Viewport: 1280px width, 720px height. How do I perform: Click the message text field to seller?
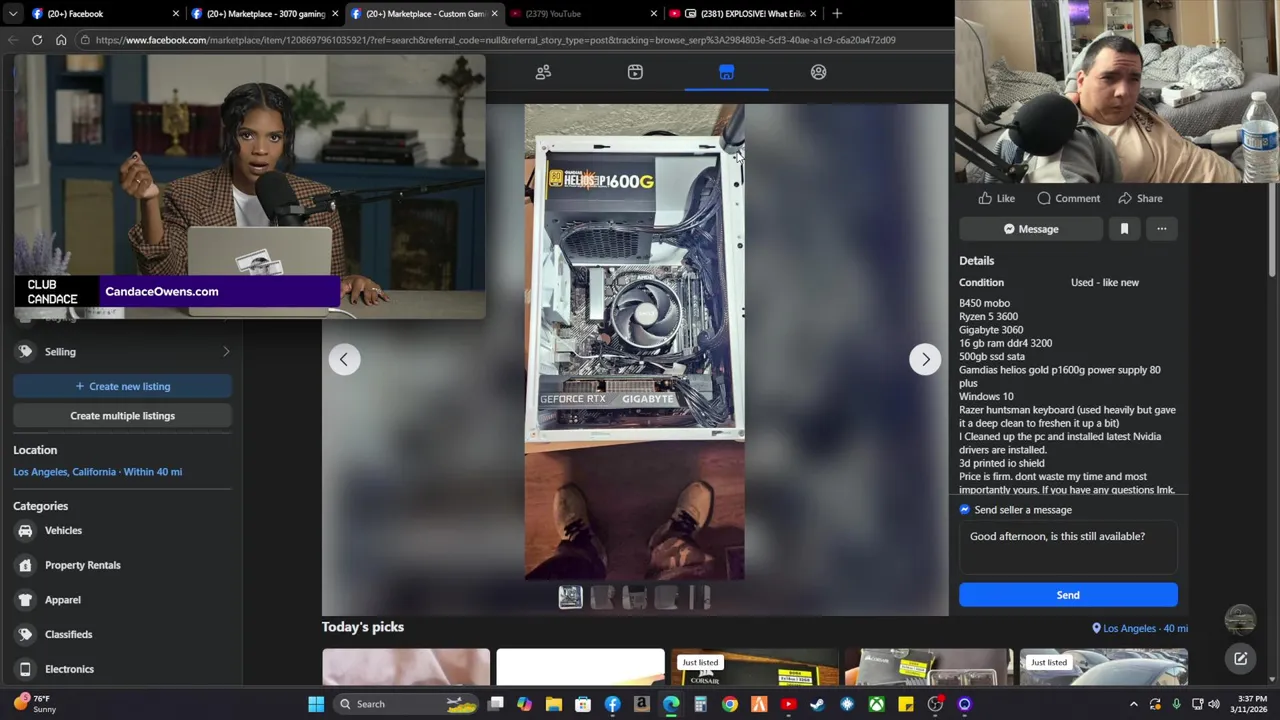[1068, 548]
